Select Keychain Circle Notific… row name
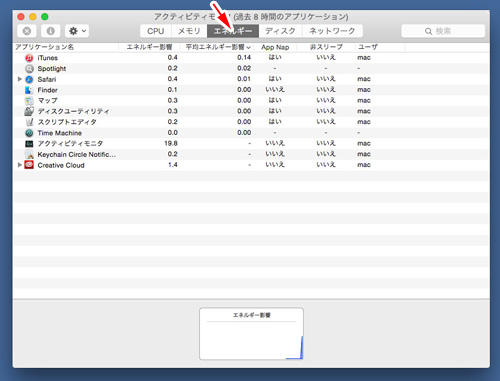Screen dimensions: 500x381 click(77, 154)
